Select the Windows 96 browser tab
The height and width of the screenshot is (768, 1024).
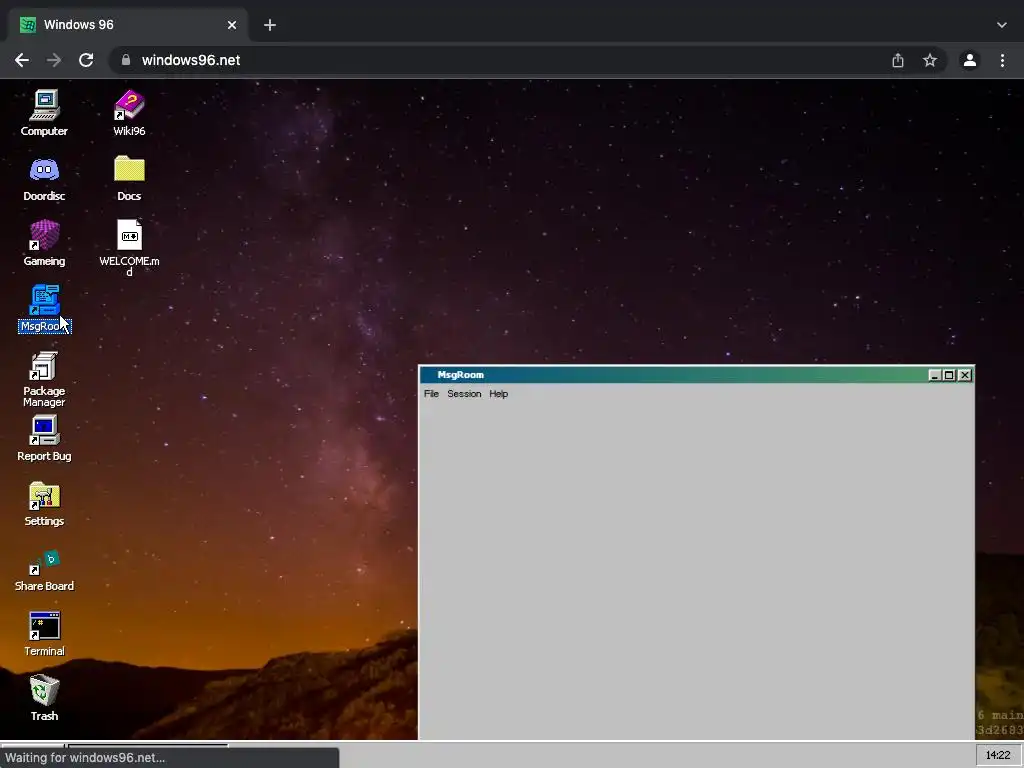(x=127, y=25)
